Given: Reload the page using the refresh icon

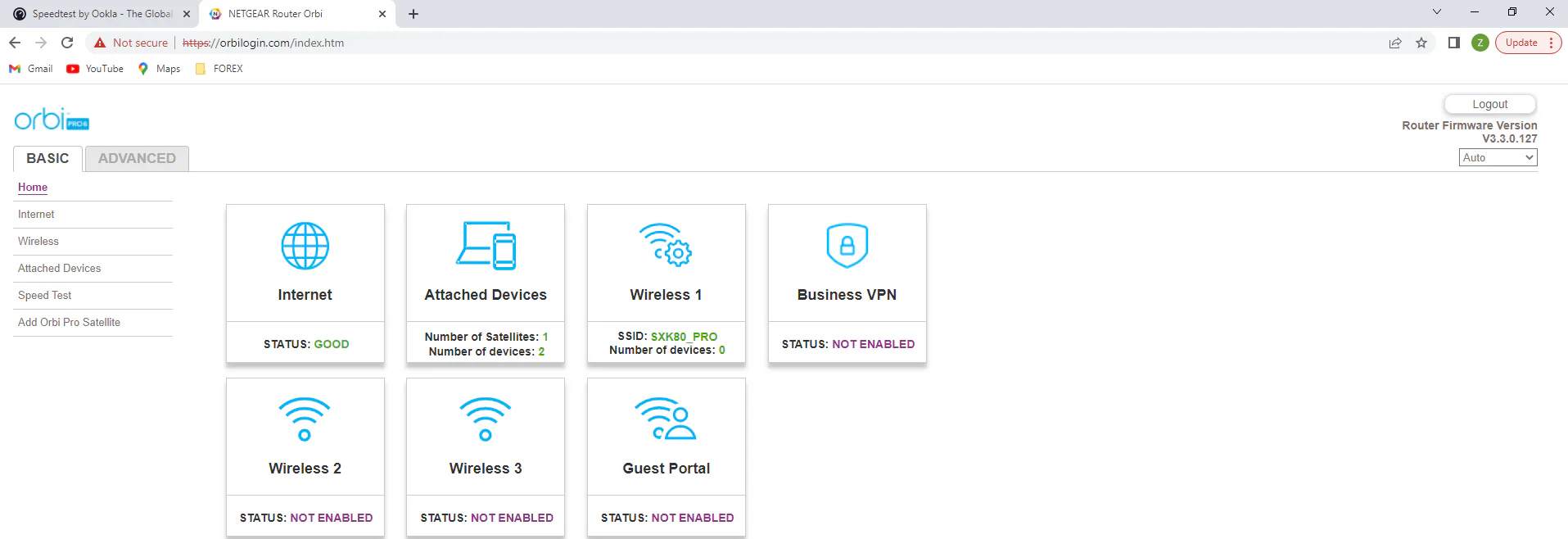Looking at the screenshot, I should tap(67, 43).
